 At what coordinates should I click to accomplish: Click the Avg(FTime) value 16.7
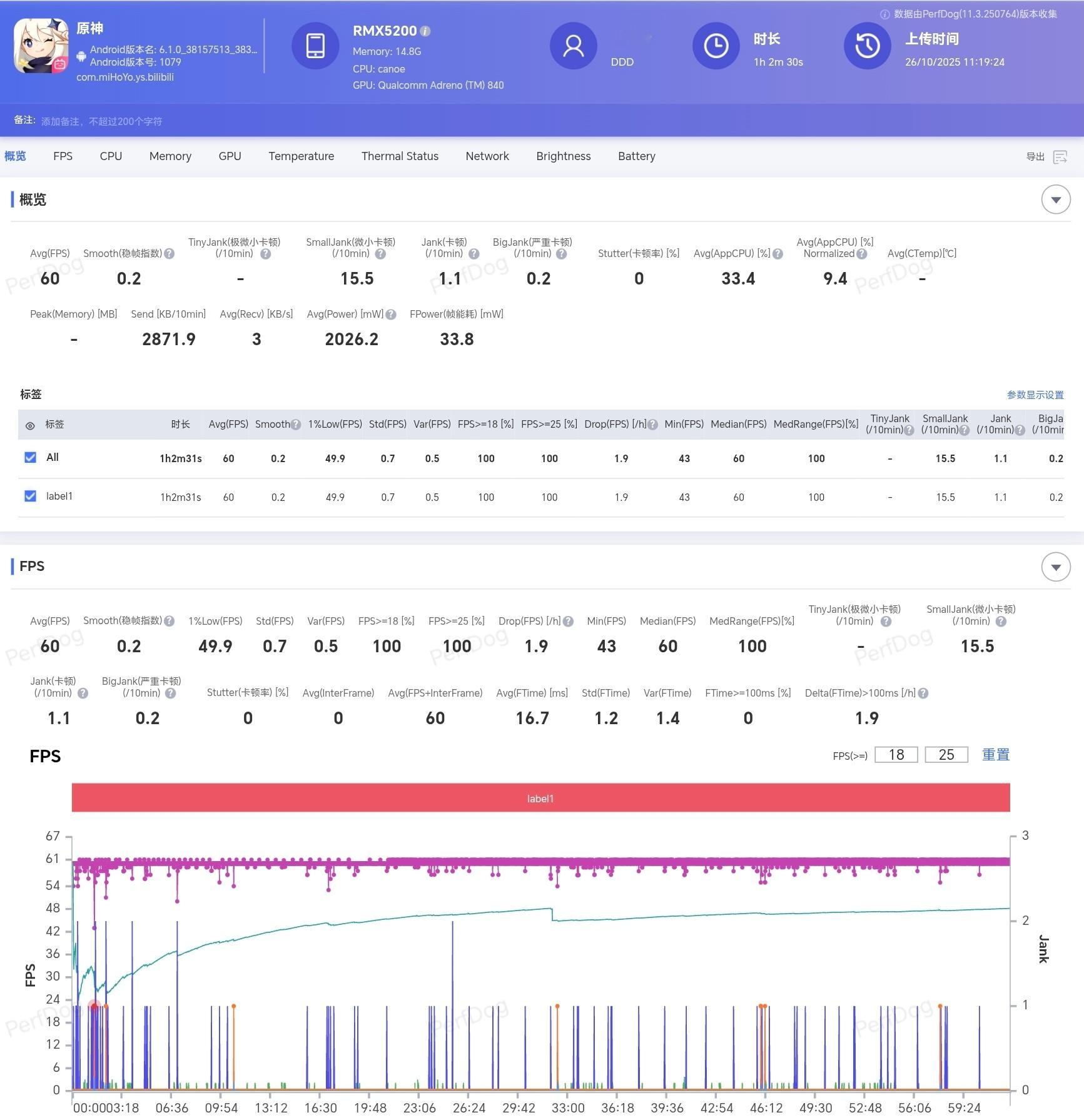click(x=532, y=719)
